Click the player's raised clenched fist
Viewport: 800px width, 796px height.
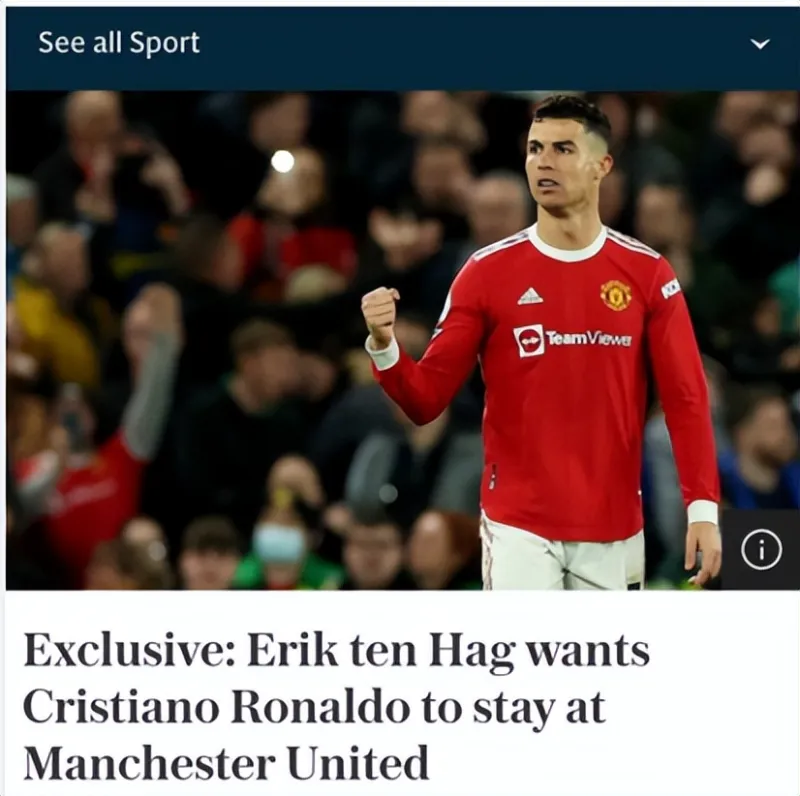pos(380,315)
